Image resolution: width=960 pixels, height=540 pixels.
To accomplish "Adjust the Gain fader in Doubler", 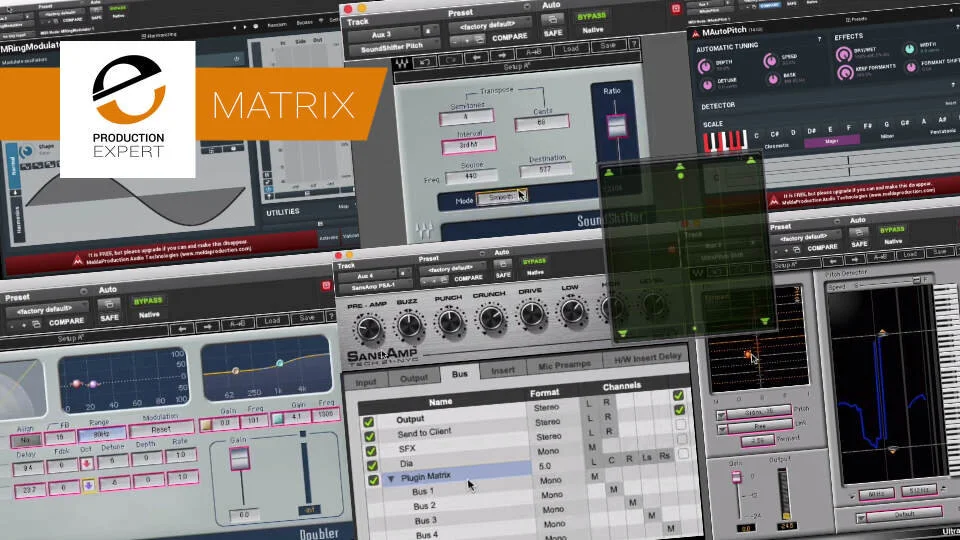I will [x=239, y=458].
